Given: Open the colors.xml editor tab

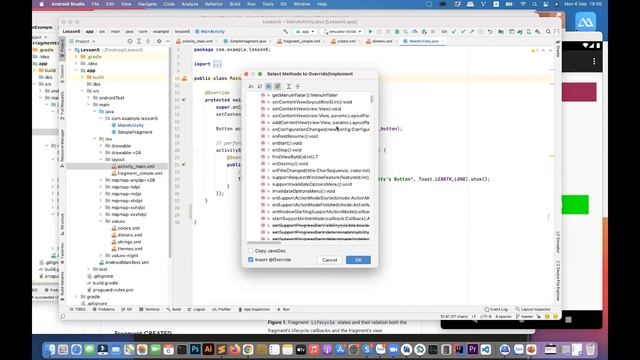Looking at the screenshot, I should [x=346, y=41].
